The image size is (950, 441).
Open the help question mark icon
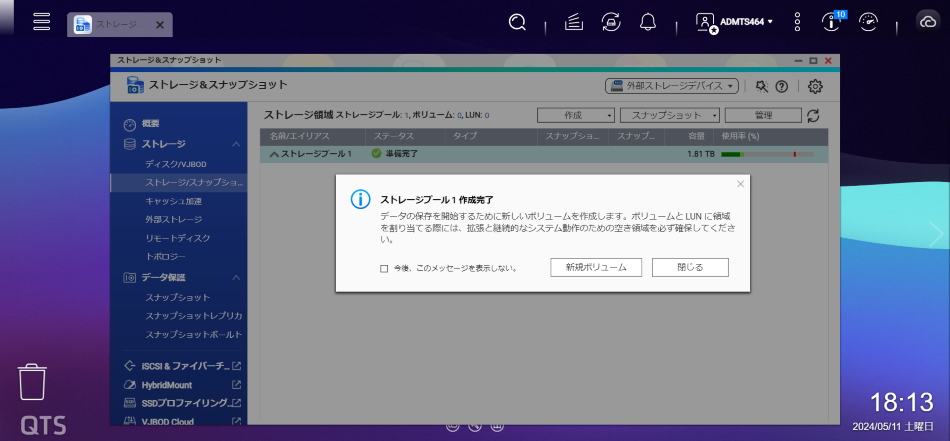pyautogui.click(x=781, y=87)
